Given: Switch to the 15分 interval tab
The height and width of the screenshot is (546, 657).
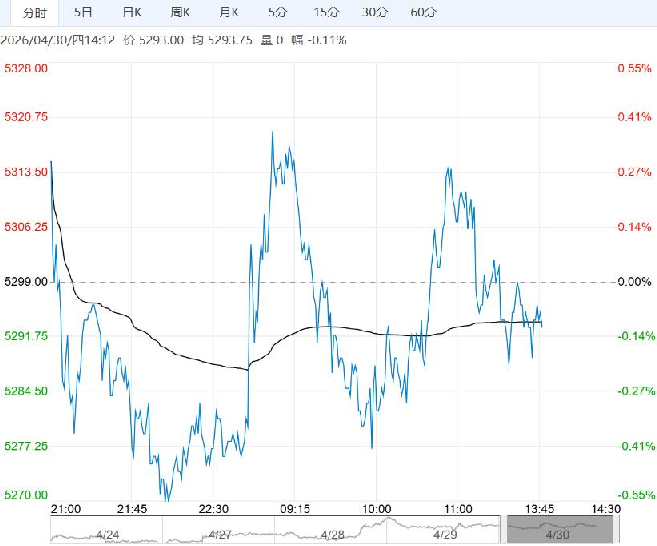Looking at the screenshot, I should click(x=325, y=12).
